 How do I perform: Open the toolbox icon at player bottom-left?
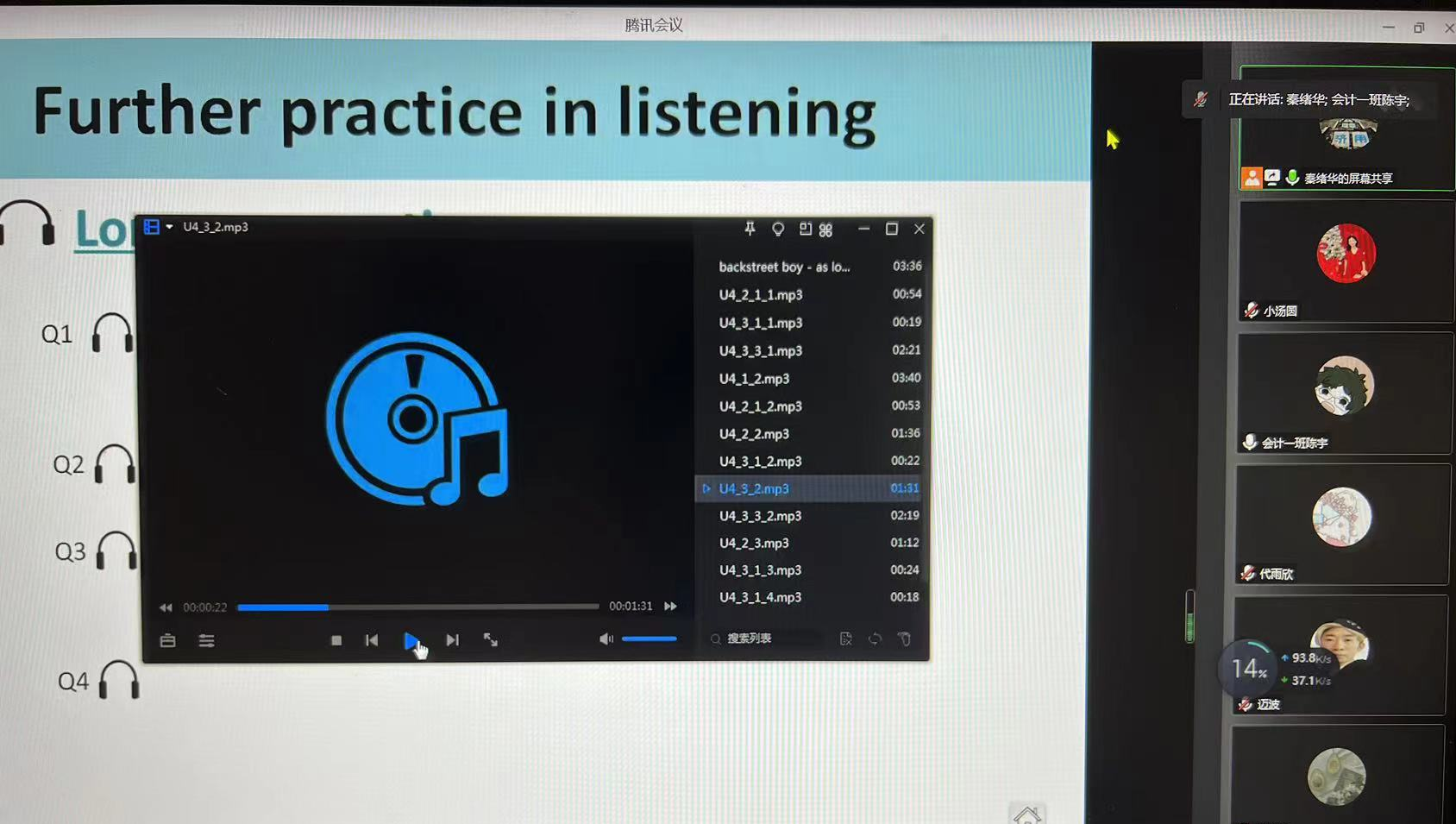click(168, 640)
